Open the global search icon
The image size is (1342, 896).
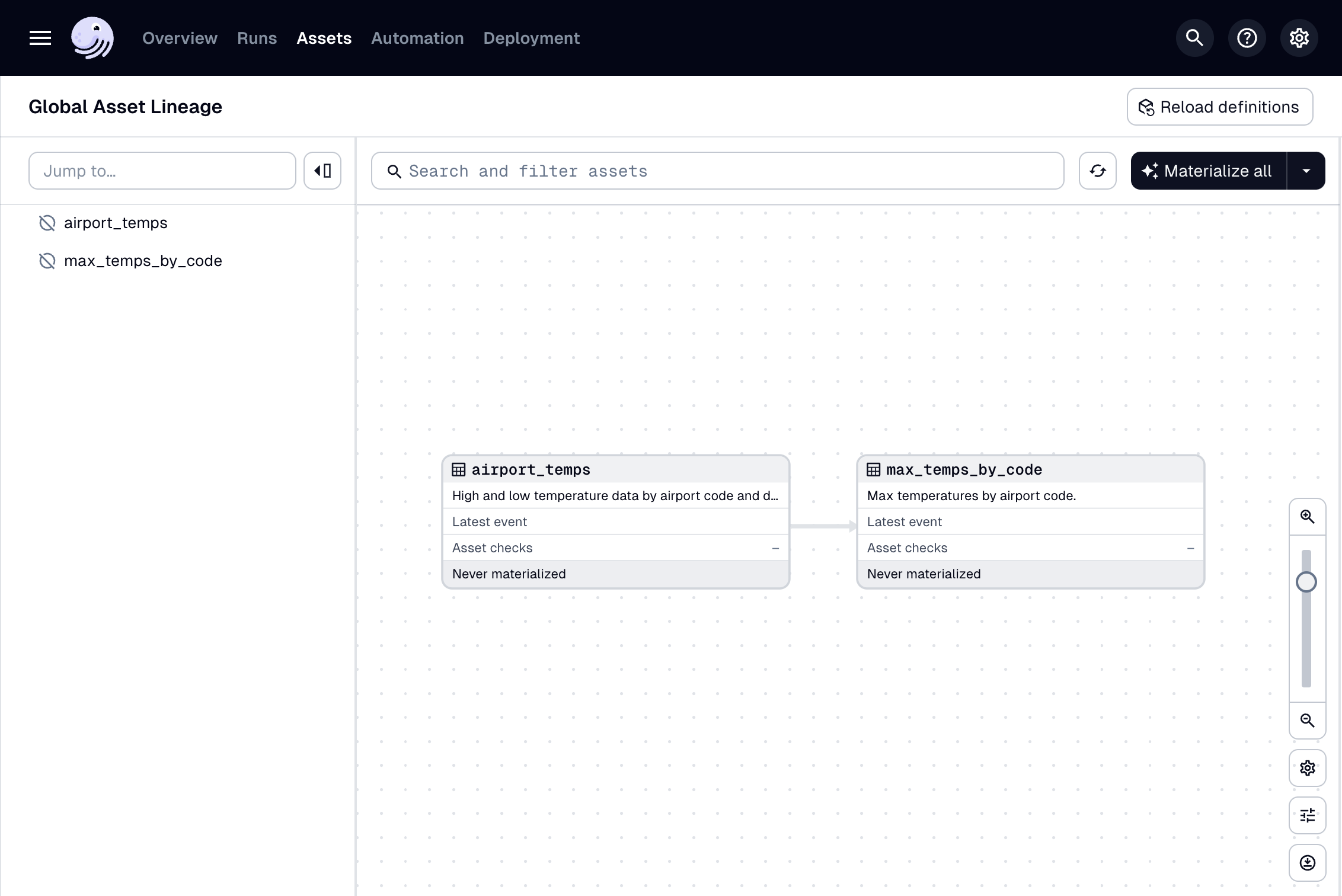(x=1194, y=38)
